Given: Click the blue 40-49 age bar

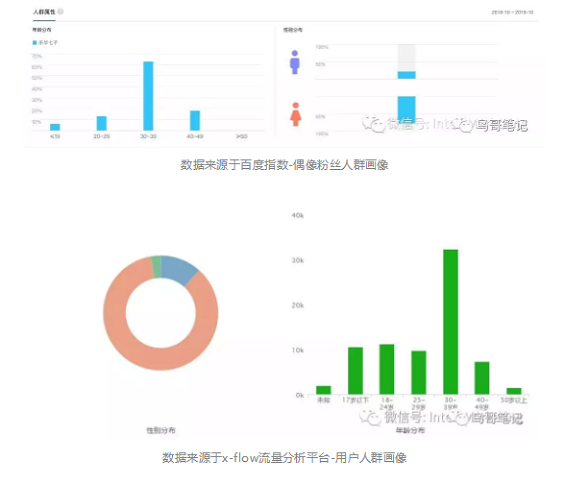Looking at the screenshot, I should [x=195, y=120].
